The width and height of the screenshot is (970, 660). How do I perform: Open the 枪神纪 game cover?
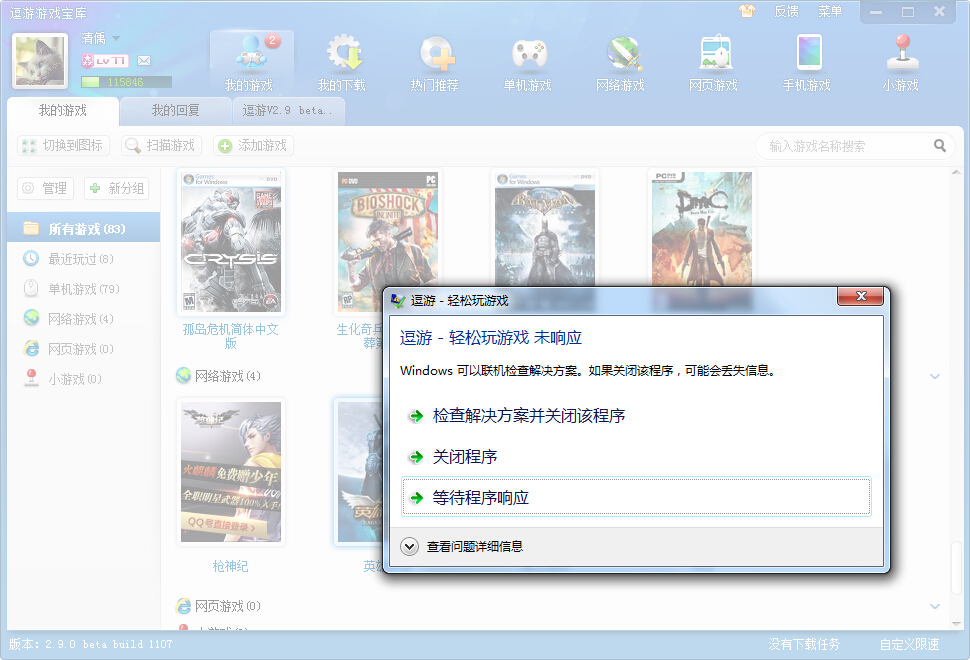tap(231, 472)
